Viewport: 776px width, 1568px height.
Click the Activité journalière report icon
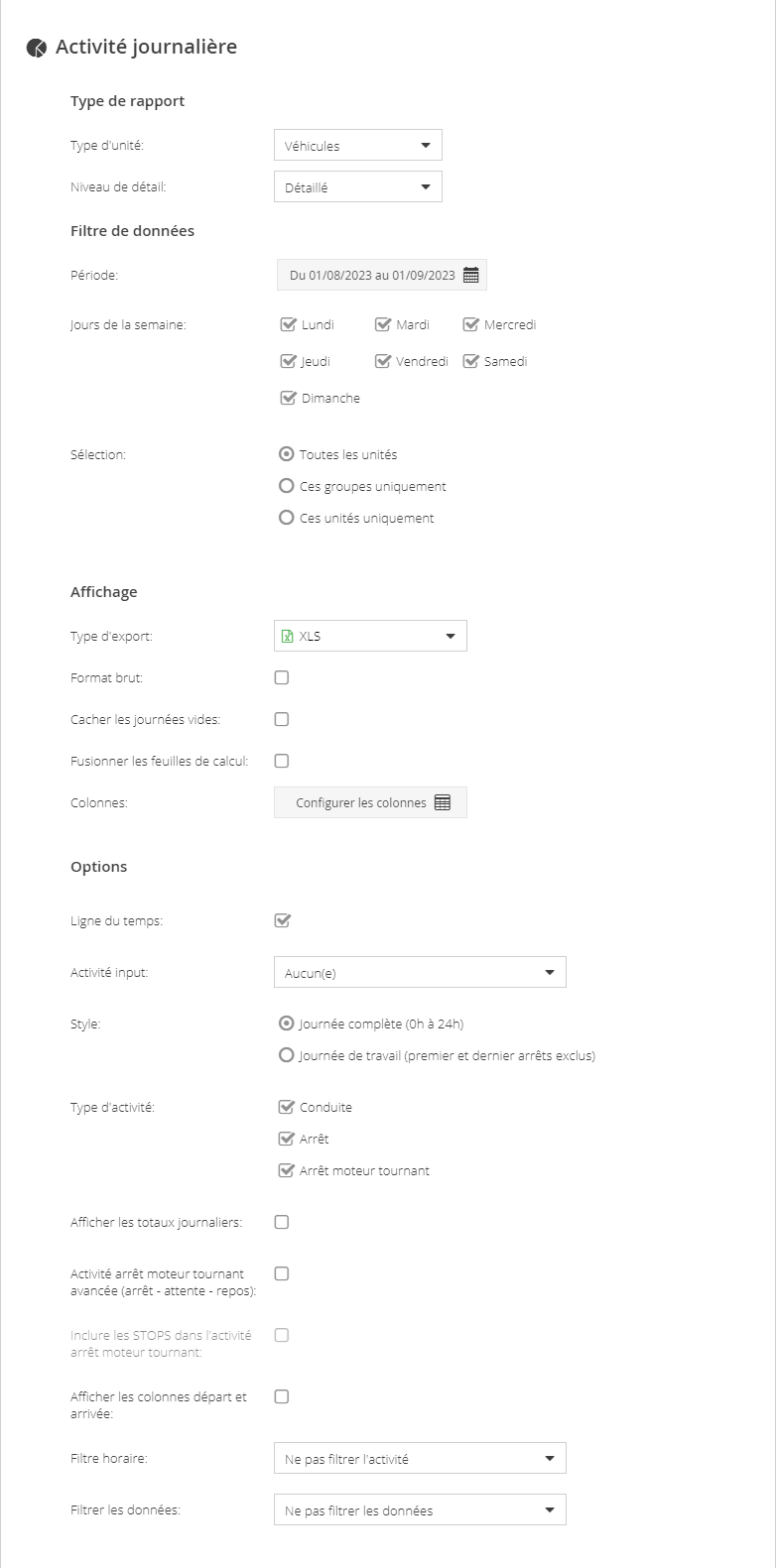36,48
